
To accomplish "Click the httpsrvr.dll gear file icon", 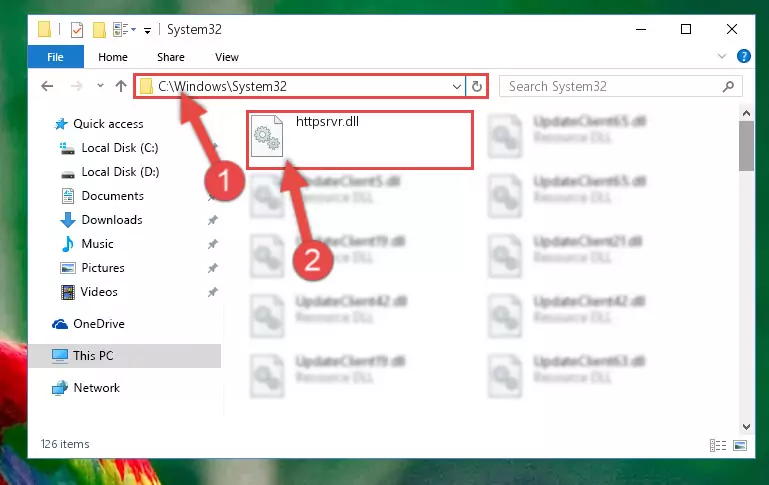I will pyautogui.click(x=267, y=136).
